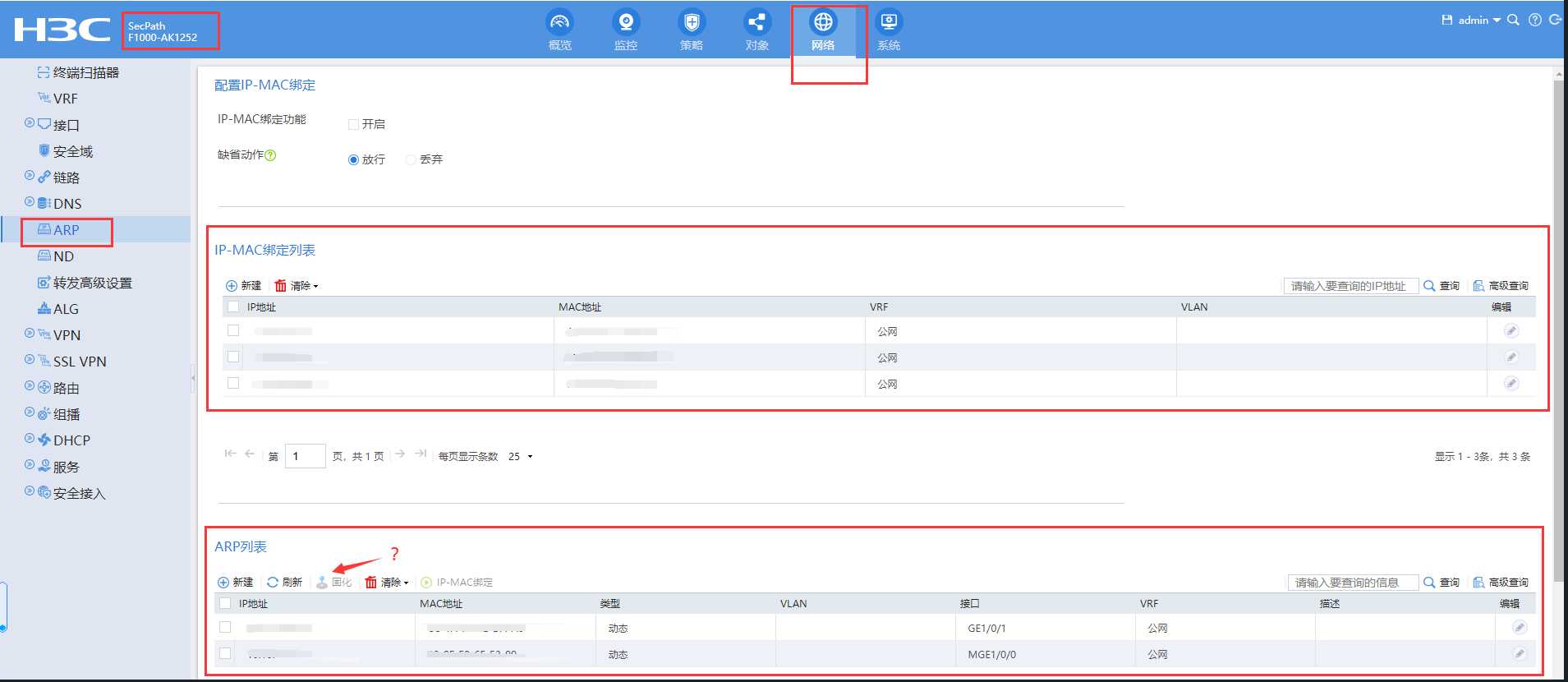Open the ND page from the sidebar
This screenshot has height=682, width=1568.
(x=56, y=256)
